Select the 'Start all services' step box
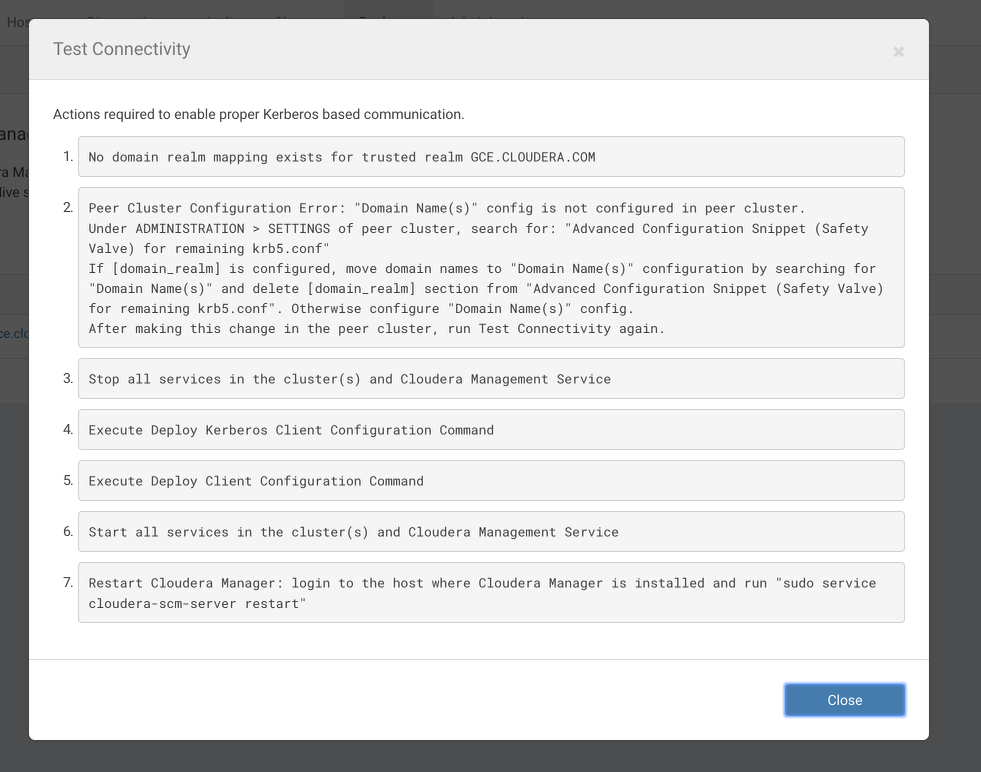 (x=490, y=532)
